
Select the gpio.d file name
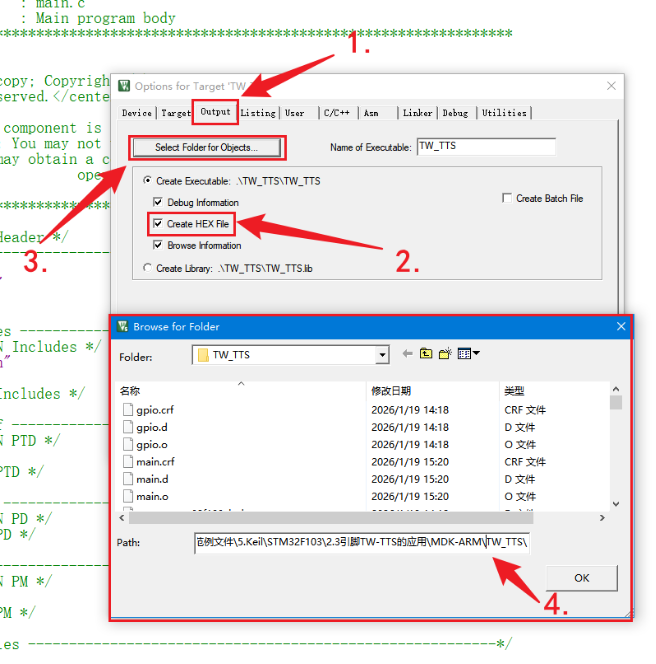pyautogui.click(x=152, y=427)
